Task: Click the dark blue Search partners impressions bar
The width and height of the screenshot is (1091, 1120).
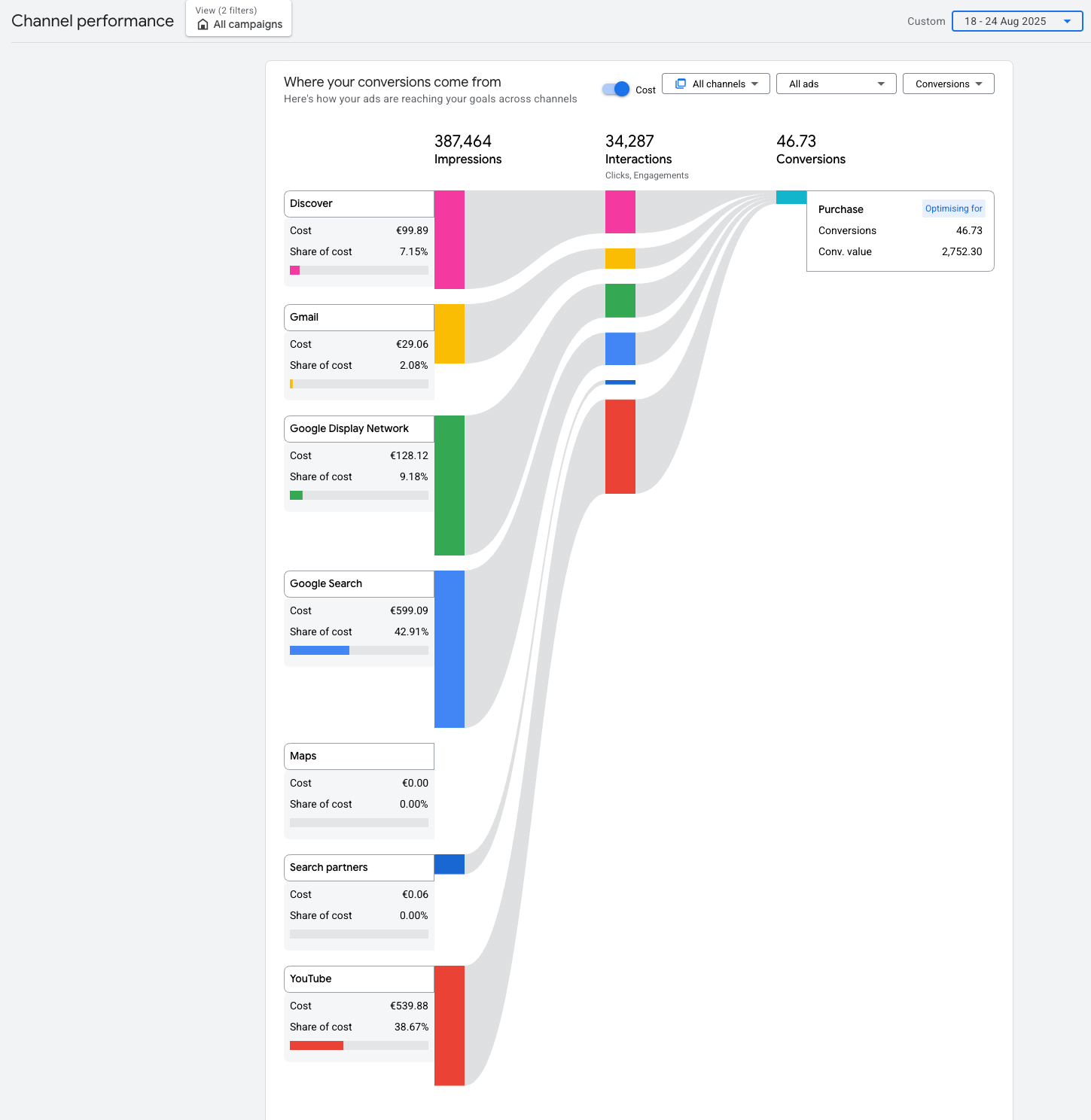Action: coord(450,864)
